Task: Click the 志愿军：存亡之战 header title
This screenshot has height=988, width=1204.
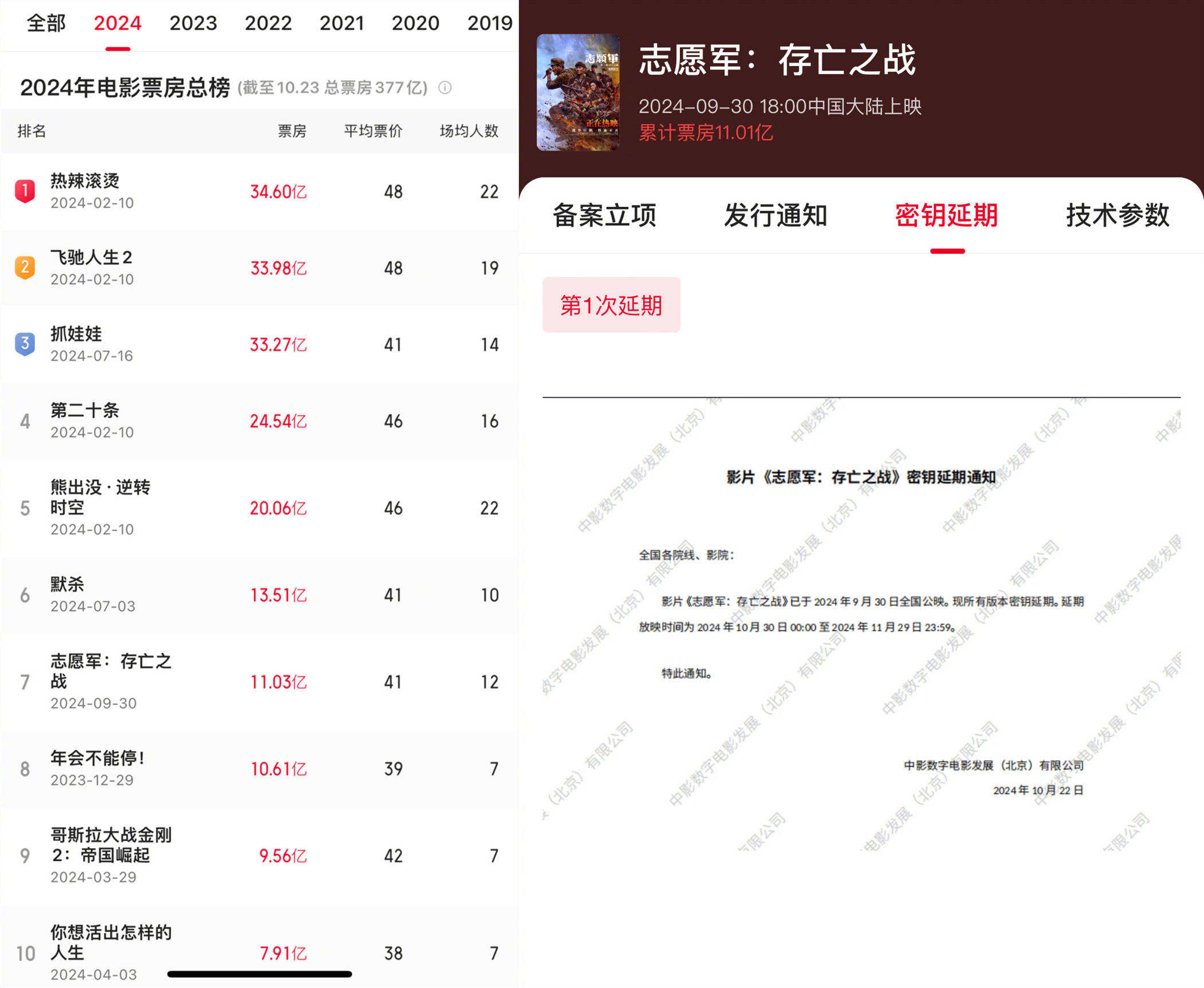Action: pyautogui.click(x=777, y=60)
